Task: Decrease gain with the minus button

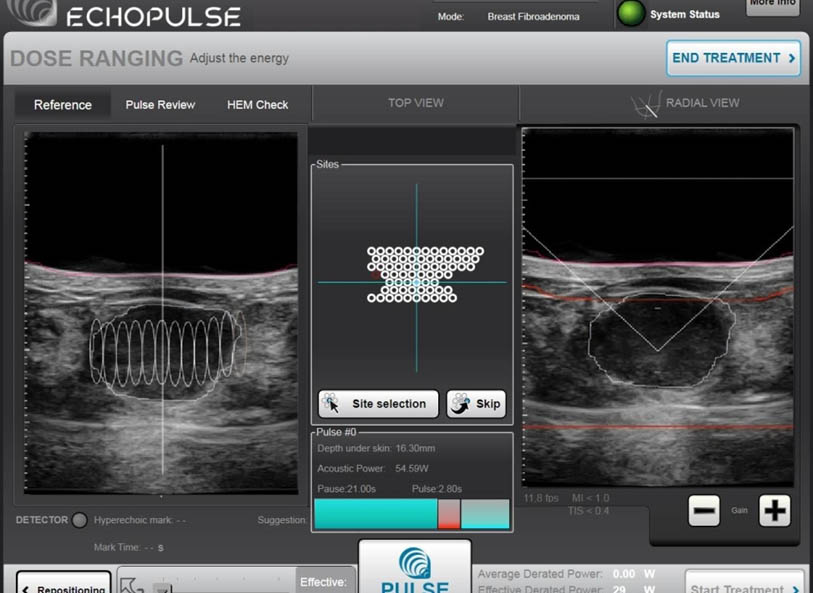Action: pos(704,511)
